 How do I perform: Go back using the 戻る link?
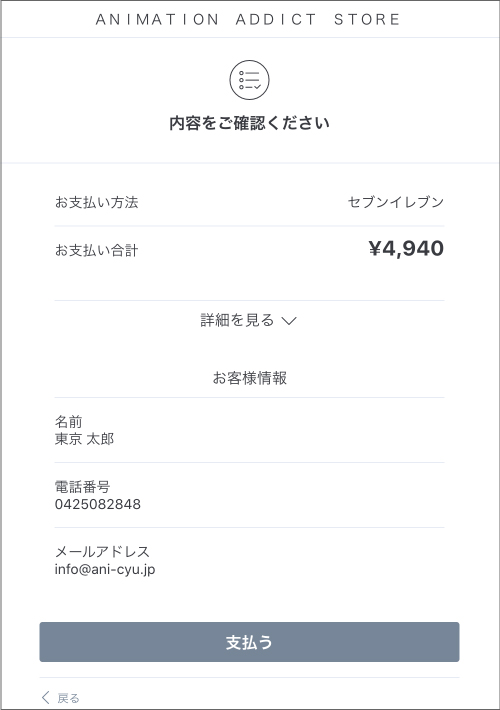(61, 698)
